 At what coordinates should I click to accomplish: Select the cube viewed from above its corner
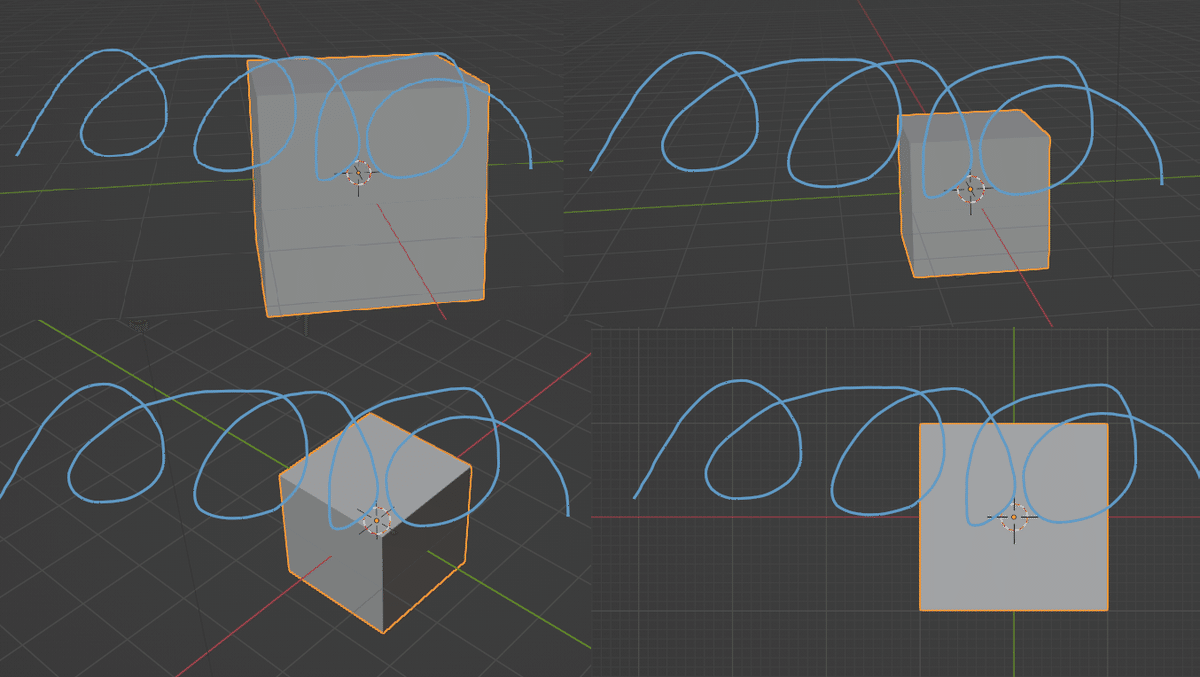click(x=376, y=522)
